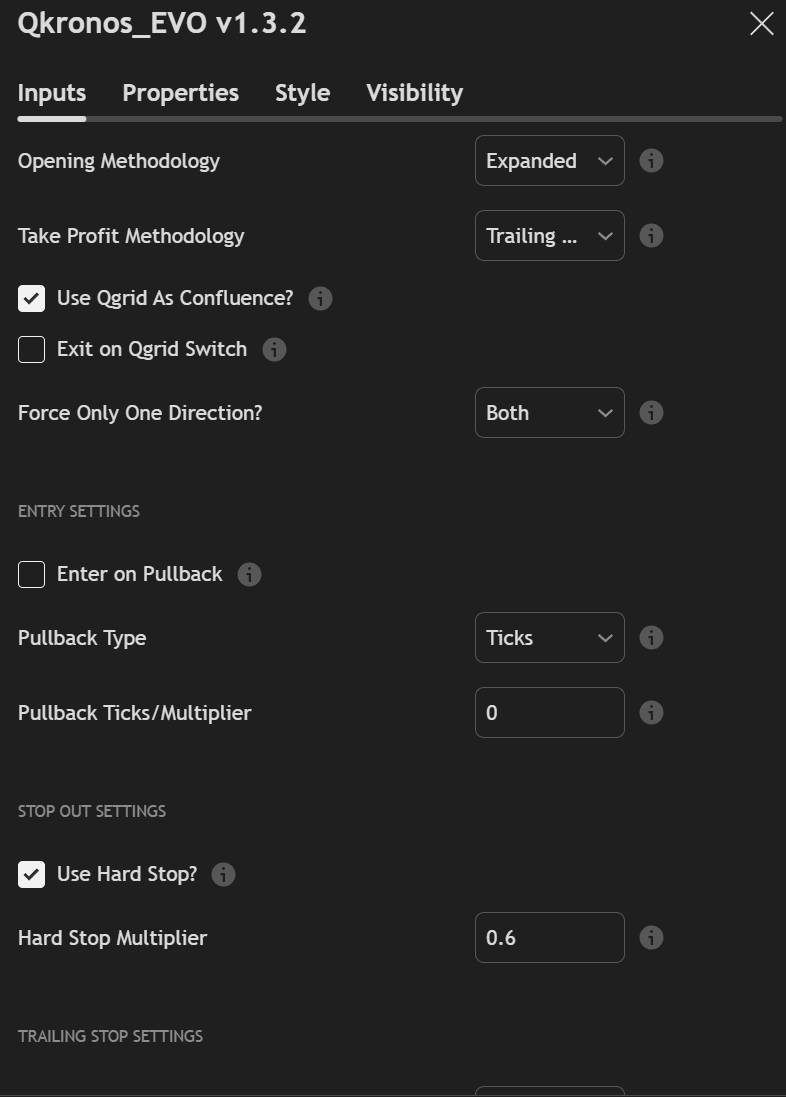Click info icon for Force Only One Direction

651,413
